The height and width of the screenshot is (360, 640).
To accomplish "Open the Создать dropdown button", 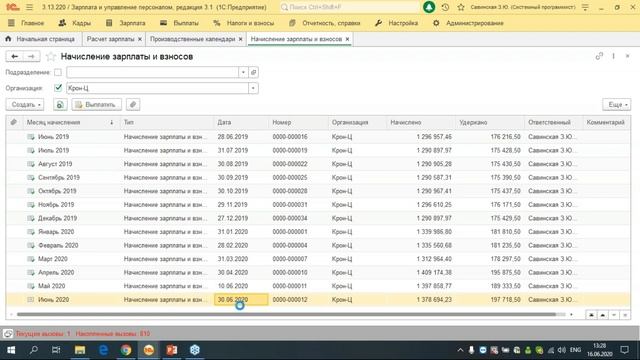I will (x=25, y=104).
